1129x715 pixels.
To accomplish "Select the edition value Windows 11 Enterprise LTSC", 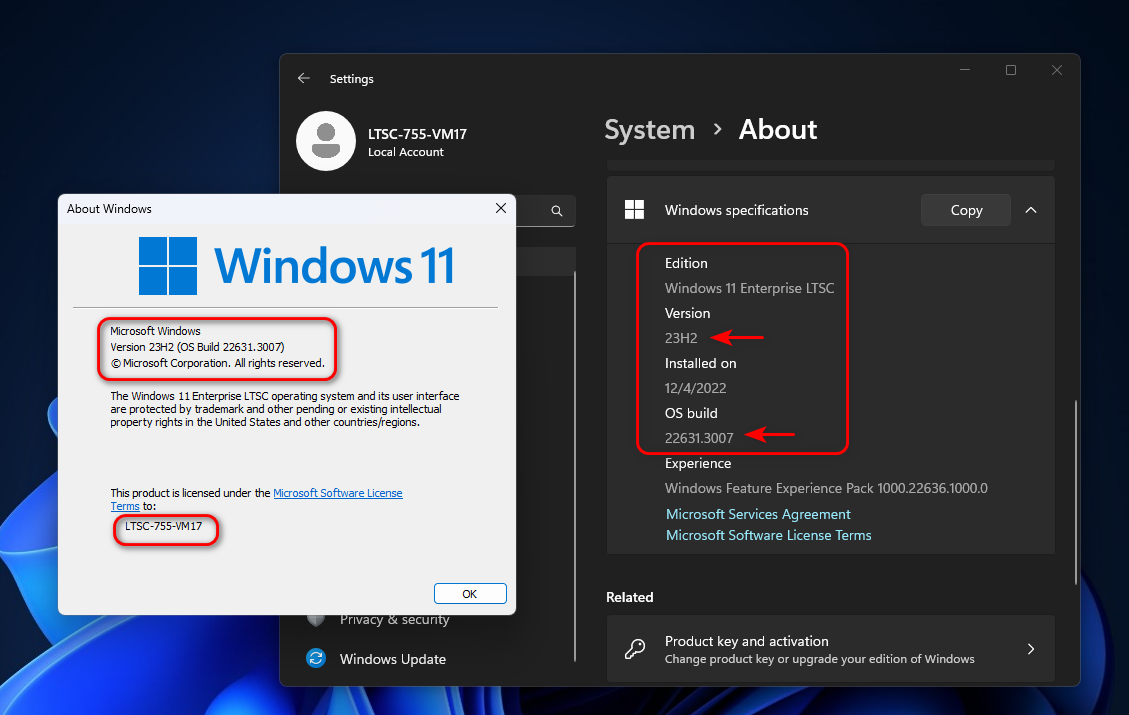I will (x=749, y=288).
